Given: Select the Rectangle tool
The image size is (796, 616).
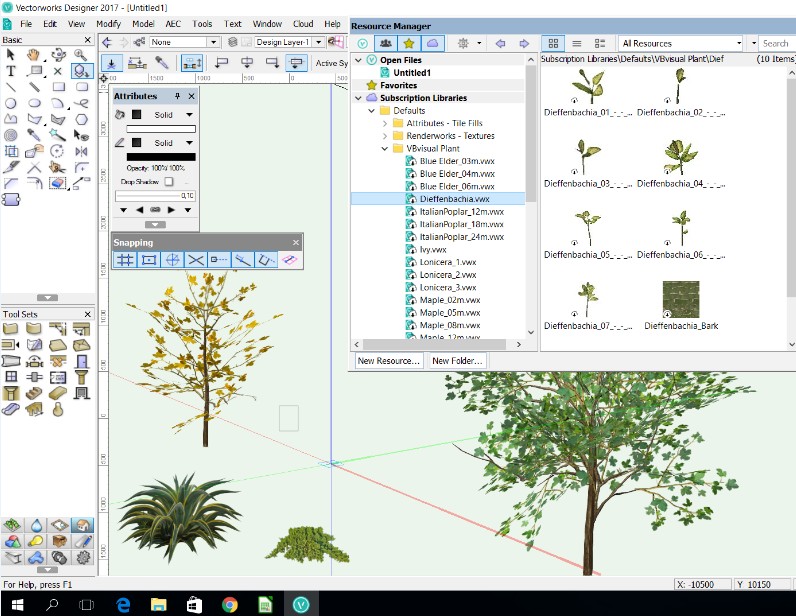Looking at the screenshot, I should 58,87.
